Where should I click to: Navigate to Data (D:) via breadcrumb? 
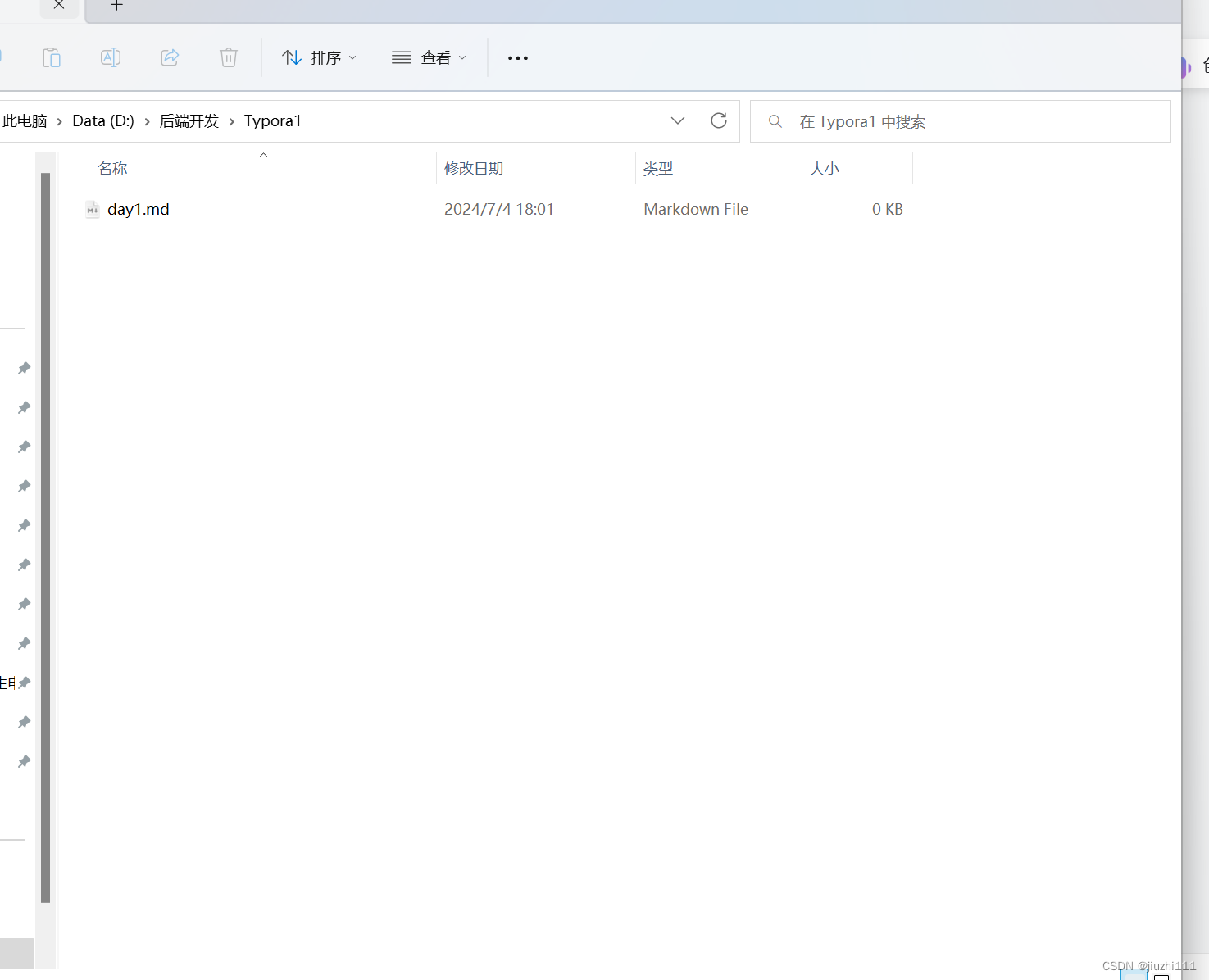[102, 120]
